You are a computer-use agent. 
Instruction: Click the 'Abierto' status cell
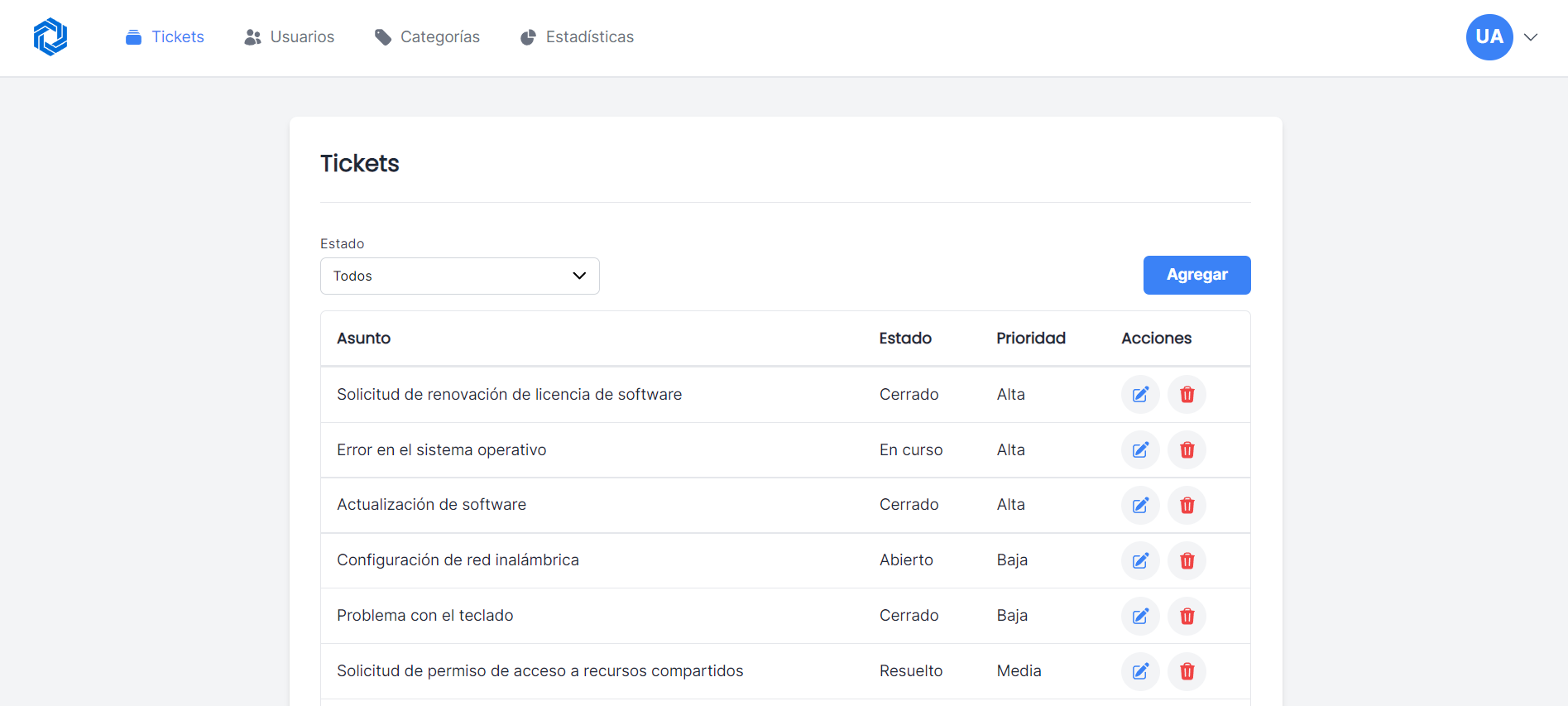pyautogui.click(x=906, y=560)
